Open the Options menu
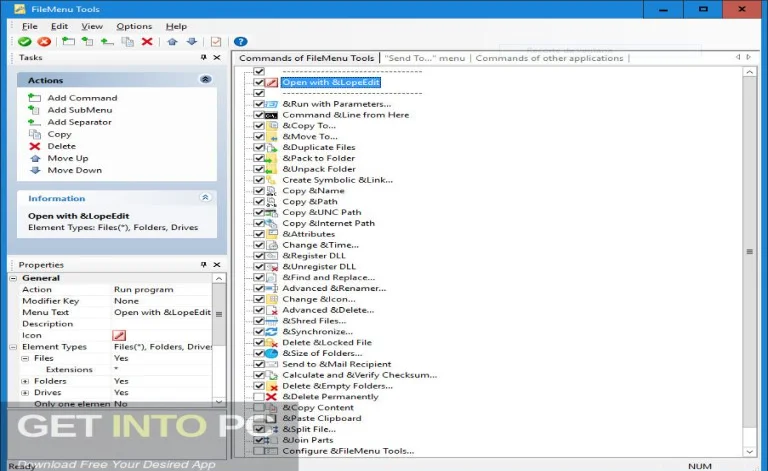 point(134,26)
